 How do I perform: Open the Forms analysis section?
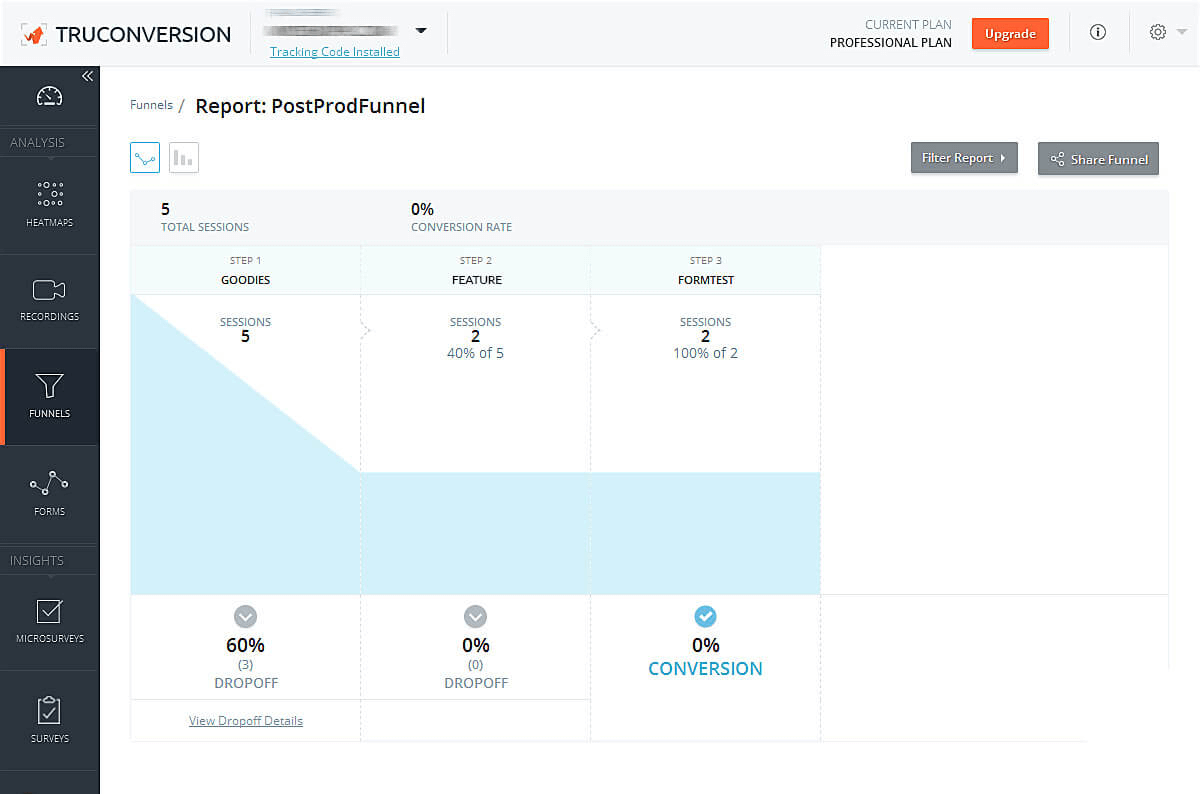(x=49, y=494)
